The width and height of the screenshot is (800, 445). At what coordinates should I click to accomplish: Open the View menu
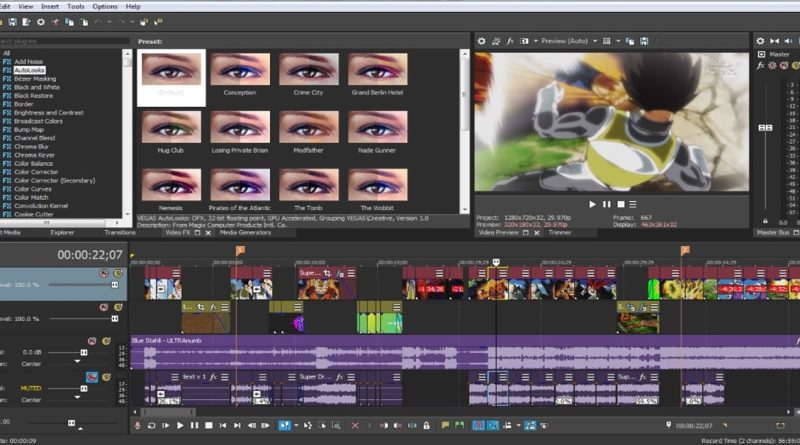click(x=26, y=7)
